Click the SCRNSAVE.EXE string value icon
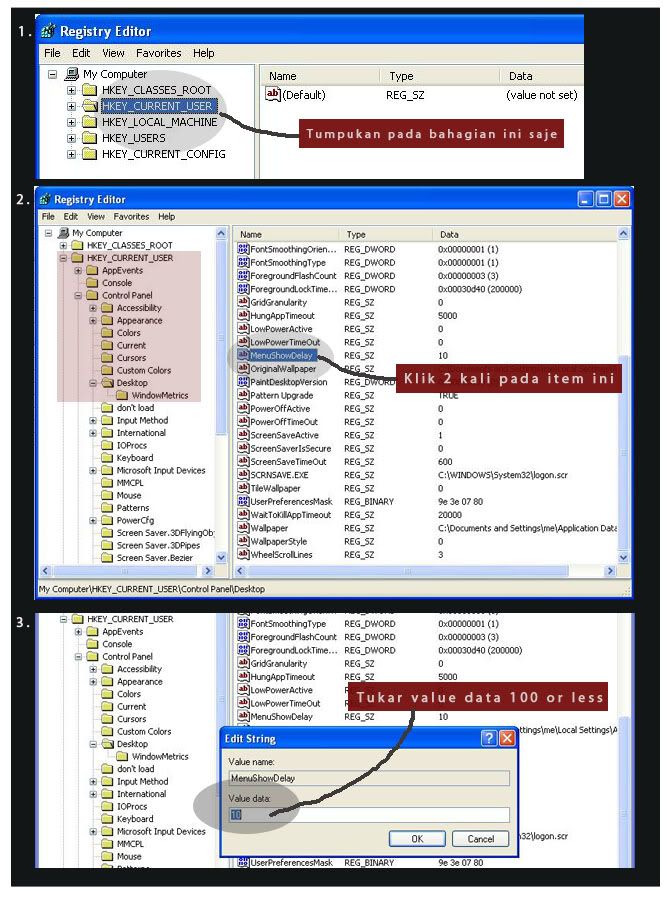 [x=243, y=474]
